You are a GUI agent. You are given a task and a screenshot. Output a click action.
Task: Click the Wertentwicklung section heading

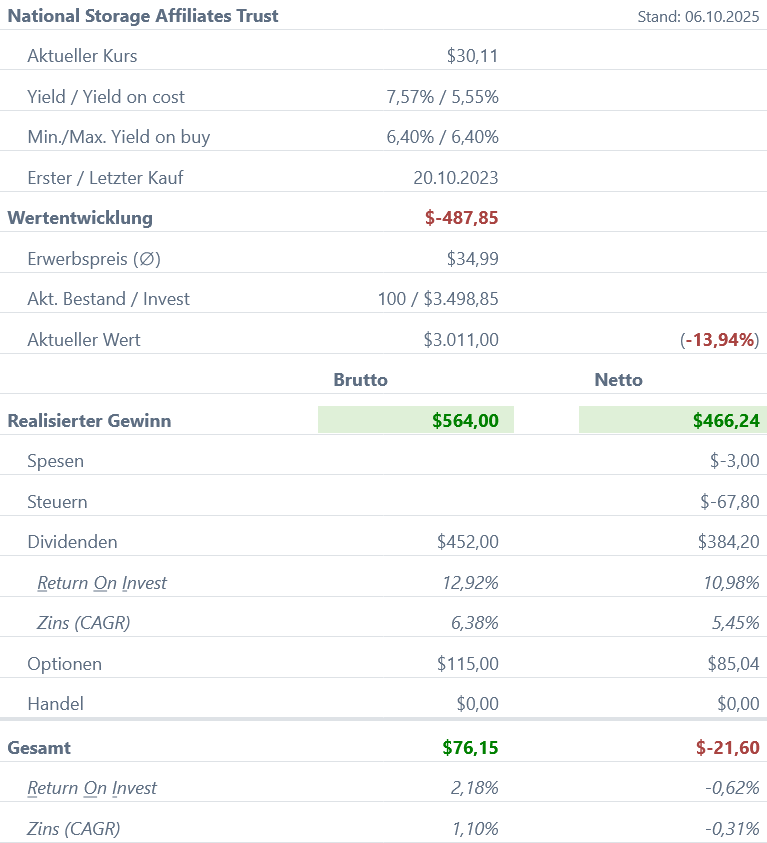pyautogui.click(x=80, y=218)
